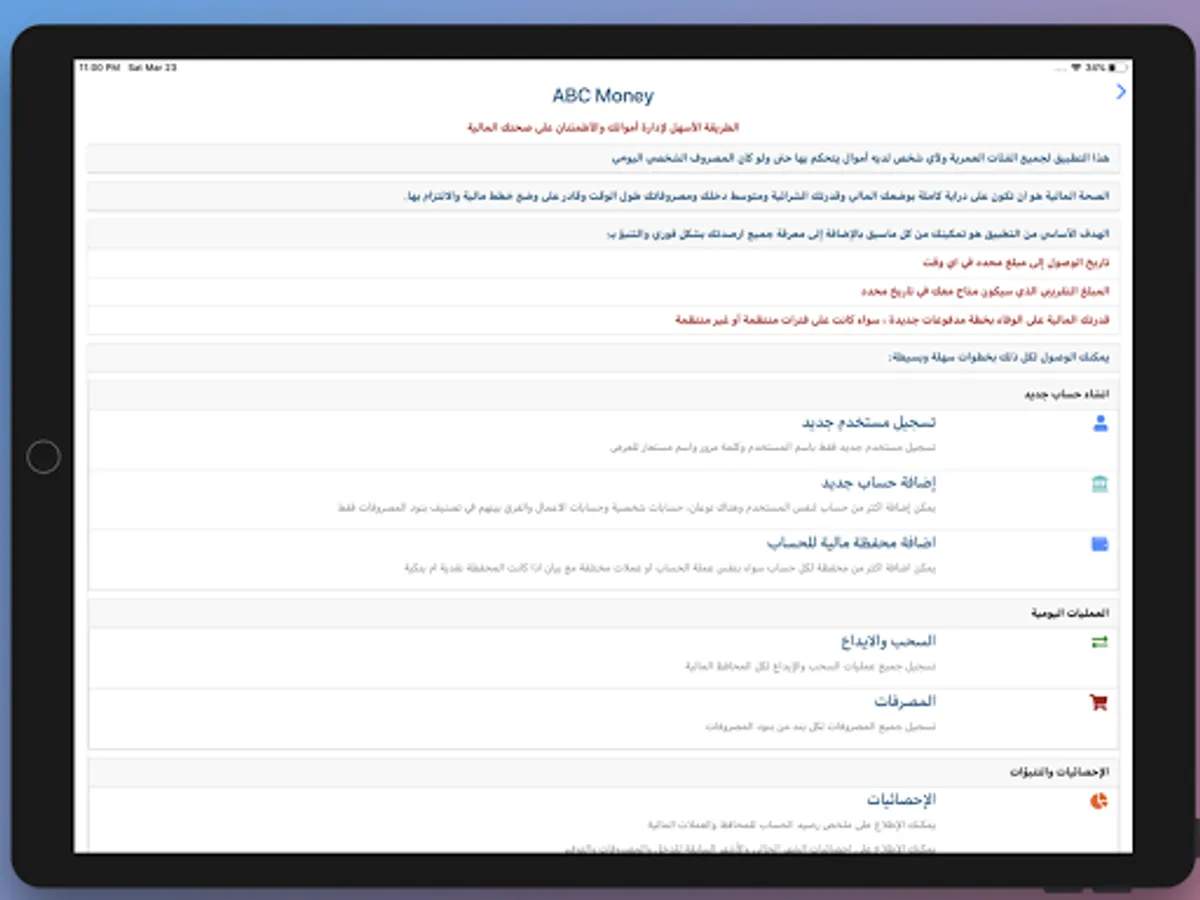Select the 'الإحصائيات والتنبؤات' section header

(1059, 772)
